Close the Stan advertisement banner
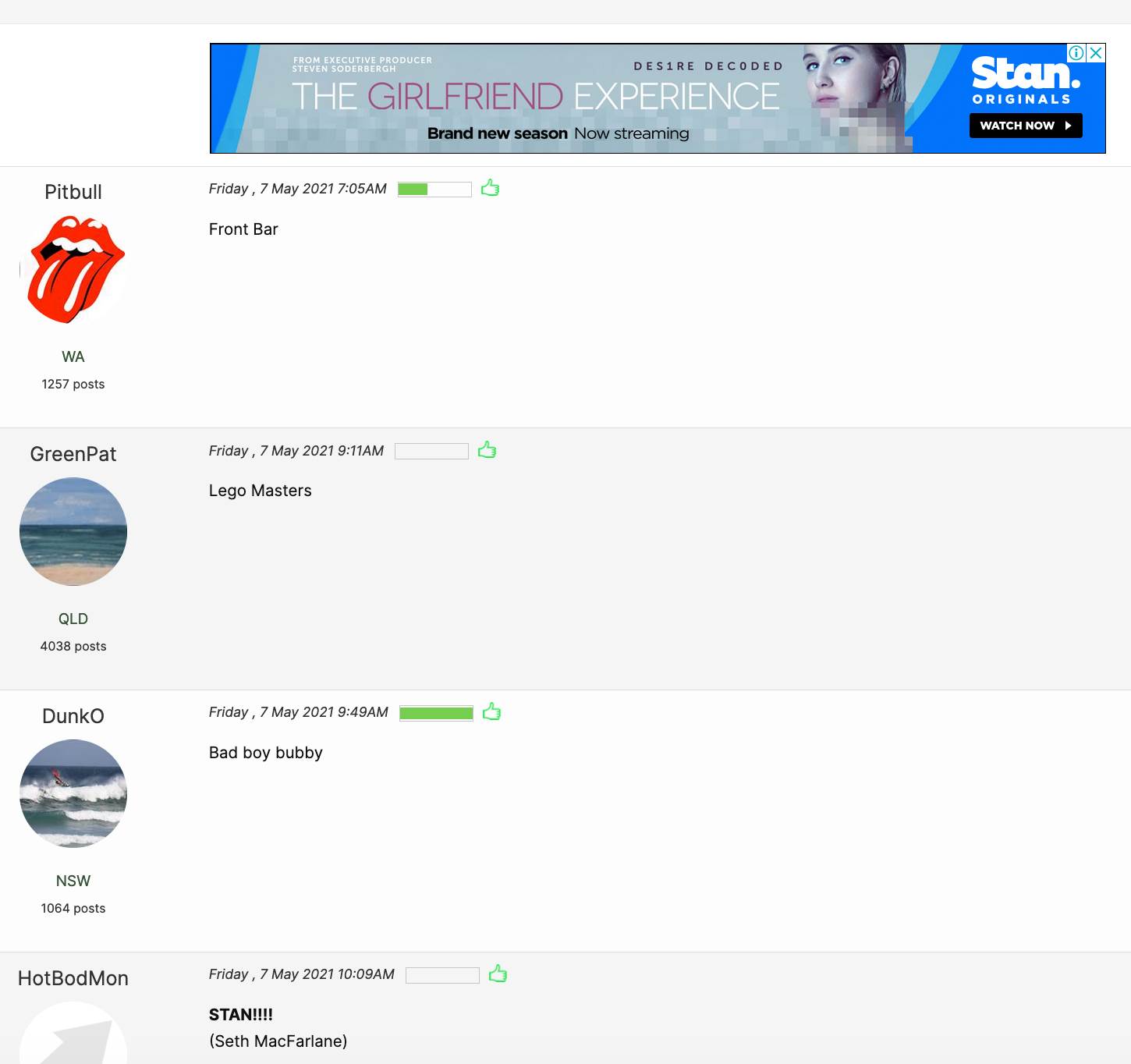Screen dimensions: 1131x1064 [x=1096, y=53]
